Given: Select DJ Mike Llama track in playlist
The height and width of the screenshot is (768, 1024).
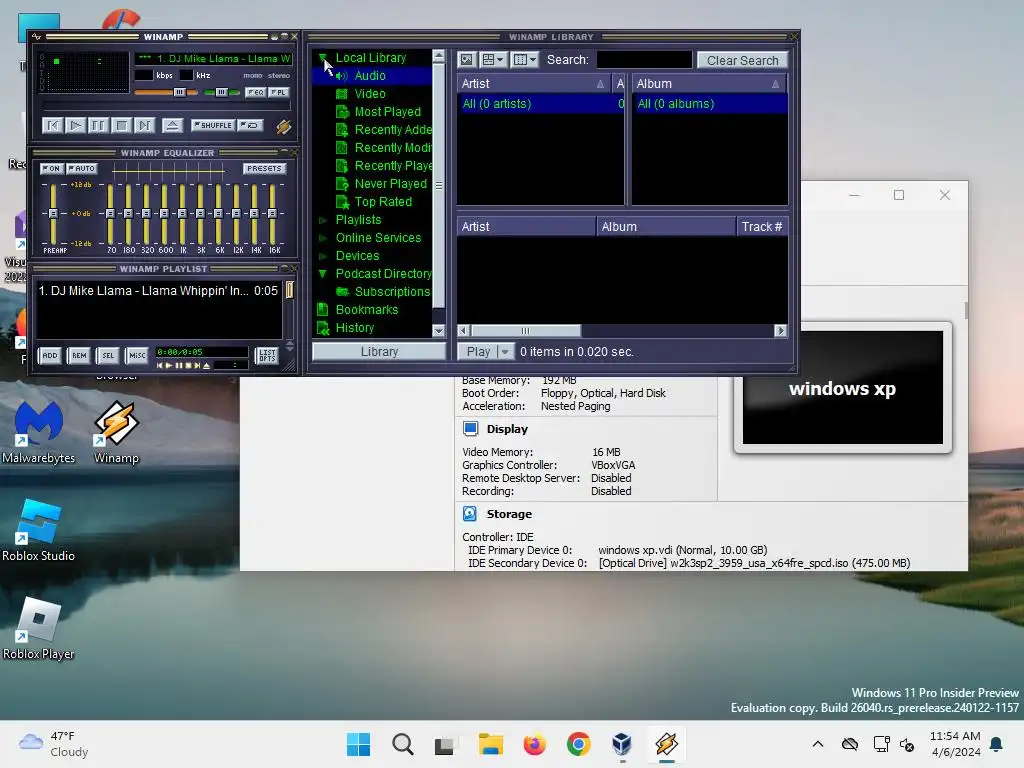Looking at the screenshot, I should [158, 291].
